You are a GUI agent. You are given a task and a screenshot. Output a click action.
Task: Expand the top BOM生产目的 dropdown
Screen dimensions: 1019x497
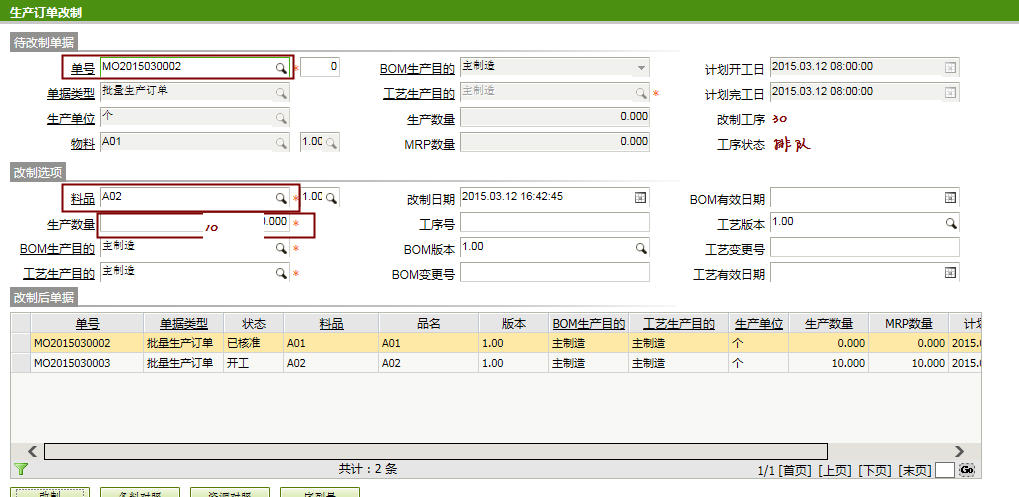tap(640, 68)
